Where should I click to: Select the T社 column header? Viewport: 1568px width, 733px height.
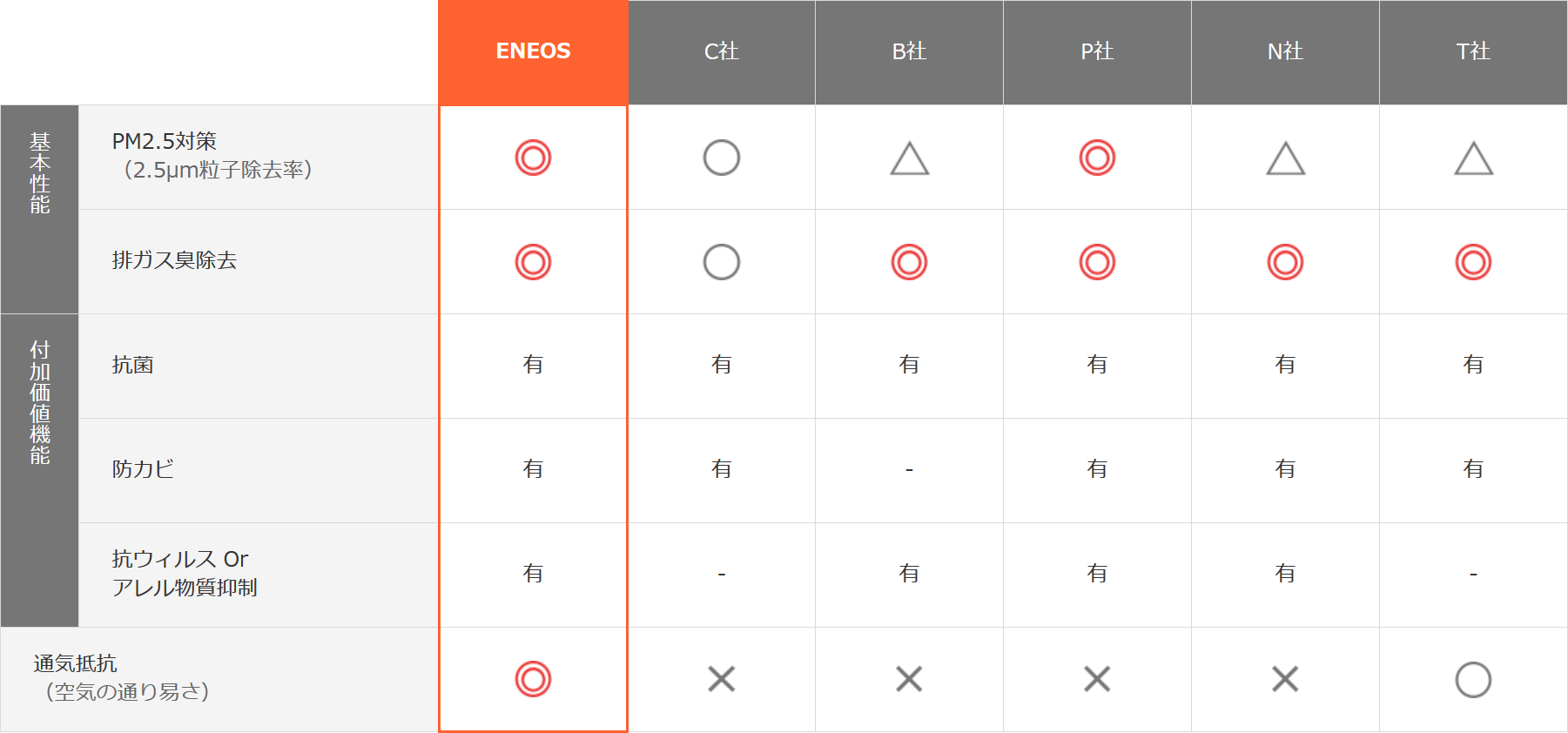(1473, 51)
